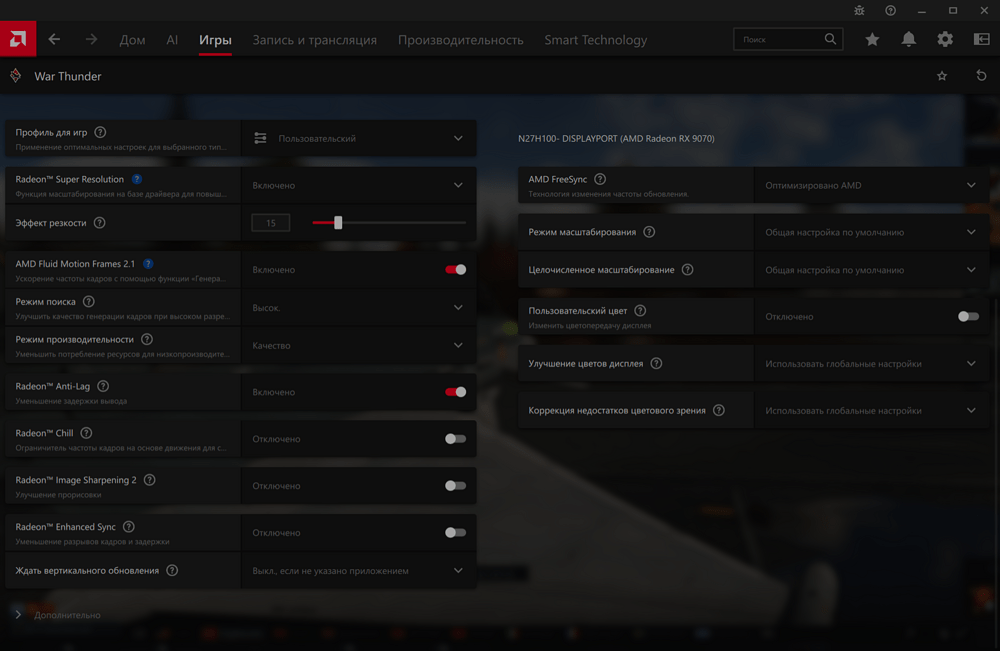Click the search magnifier icon
The width and height of the screenshot is (1000, 651).
(830, 39)
